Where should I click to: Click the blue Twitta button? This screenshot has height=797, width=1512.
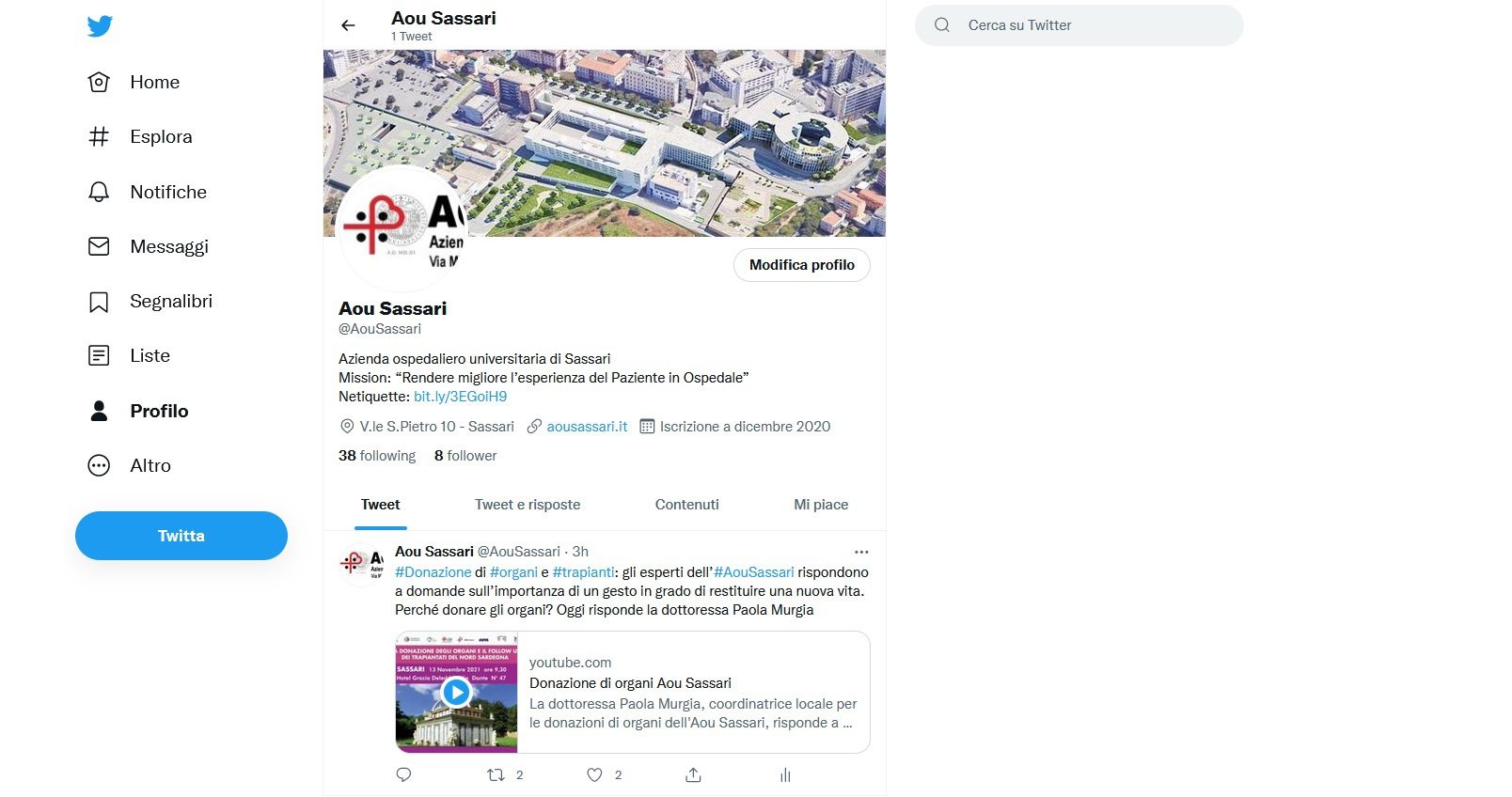[181, 536]
